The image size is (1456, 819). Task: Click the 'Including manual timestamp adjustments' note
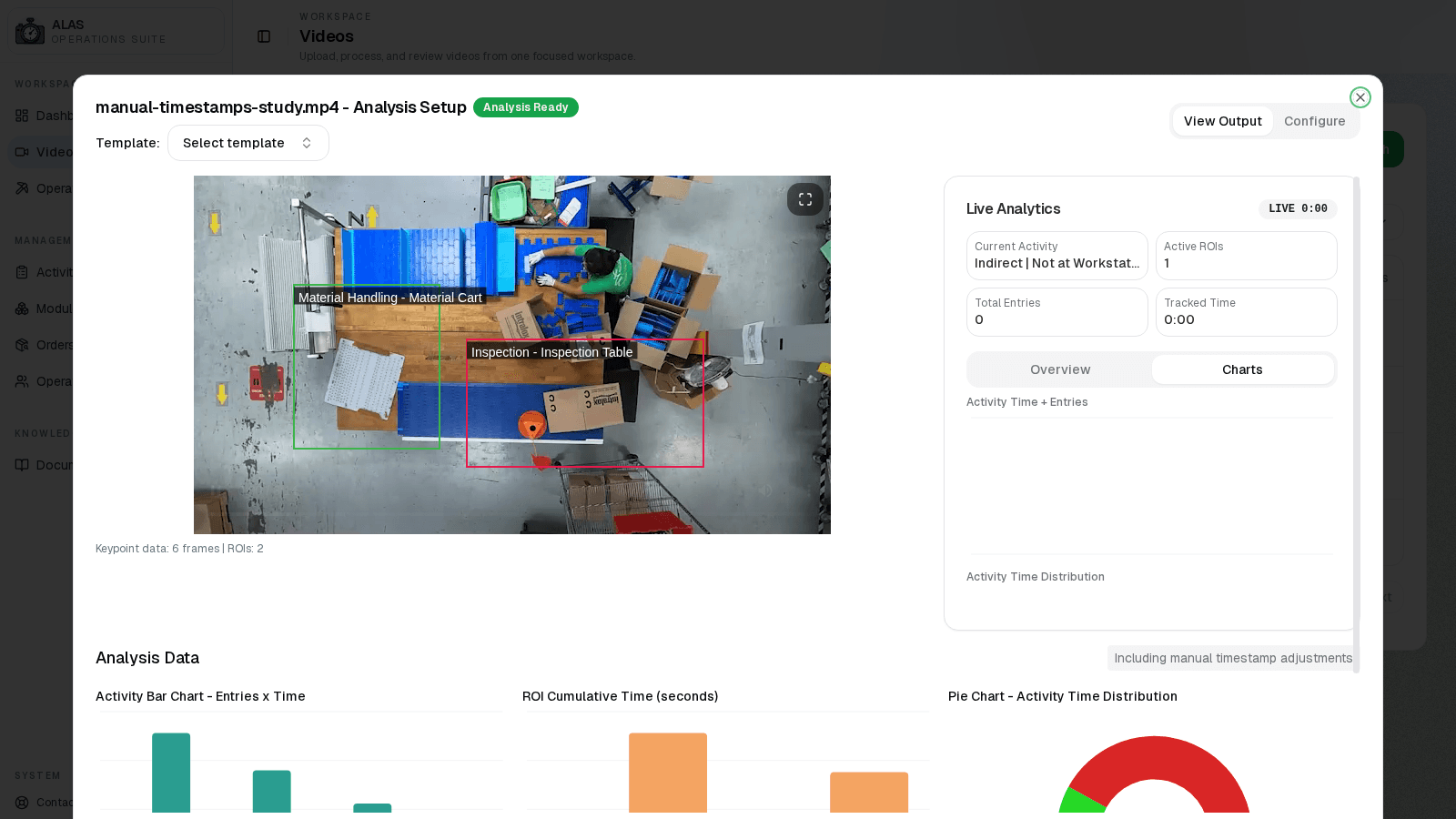pyautogui.click(x=1233, y=658)
